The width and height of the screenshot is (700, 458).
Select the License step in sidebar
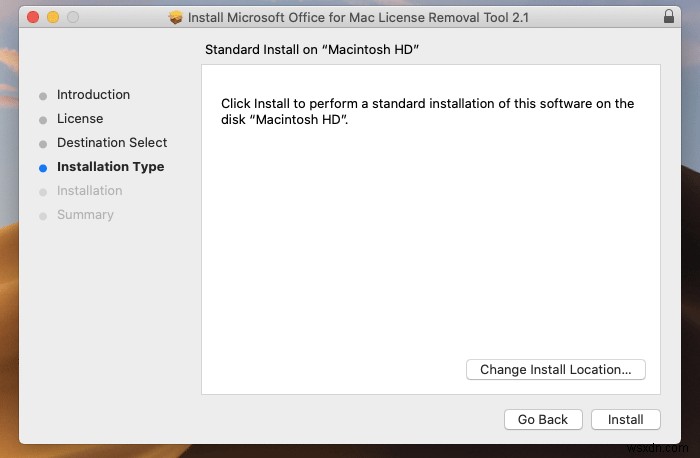click(x=80, y=119)
